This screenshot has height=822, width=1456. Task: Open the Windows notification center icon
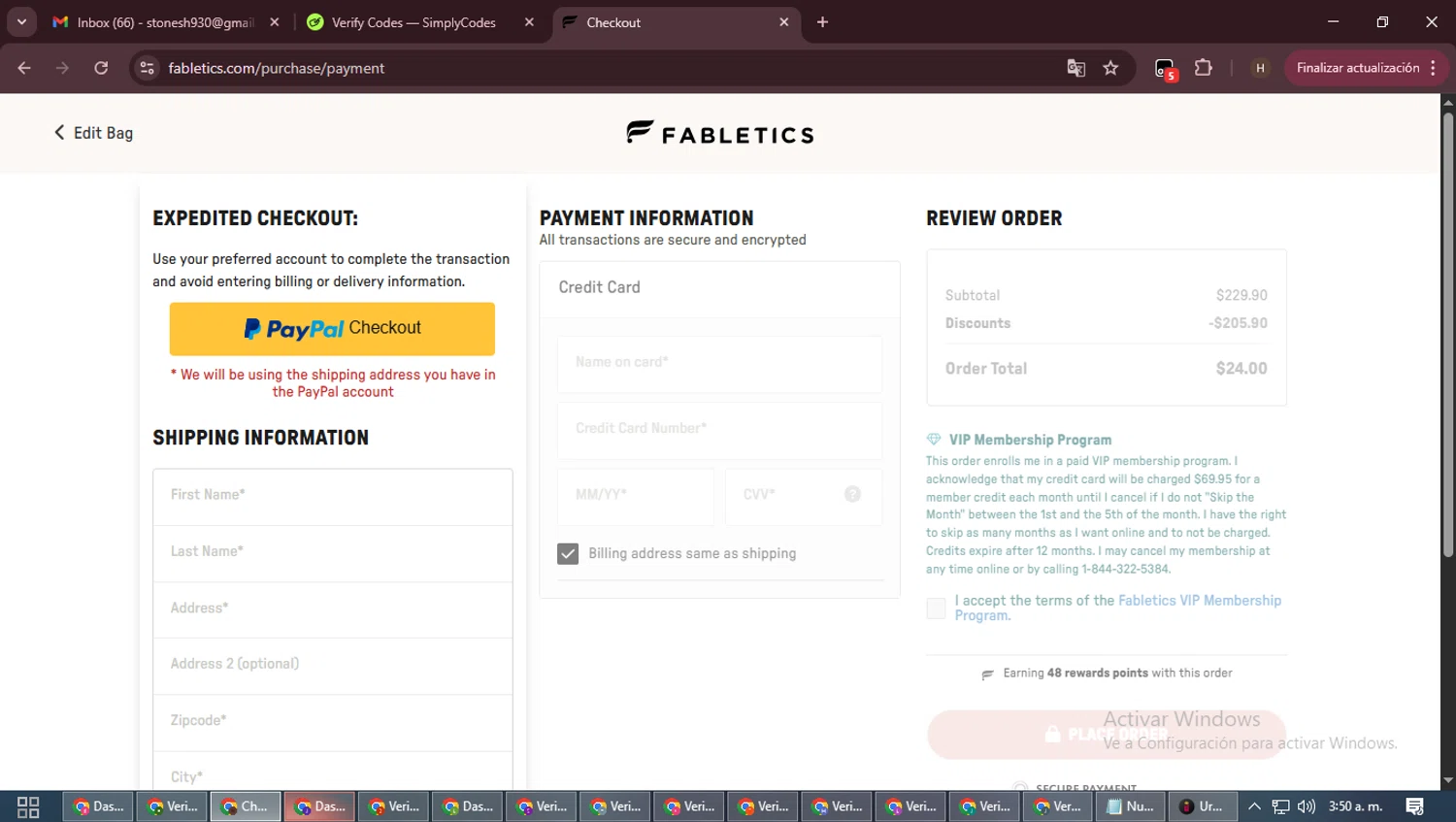tap(1415, 806)
